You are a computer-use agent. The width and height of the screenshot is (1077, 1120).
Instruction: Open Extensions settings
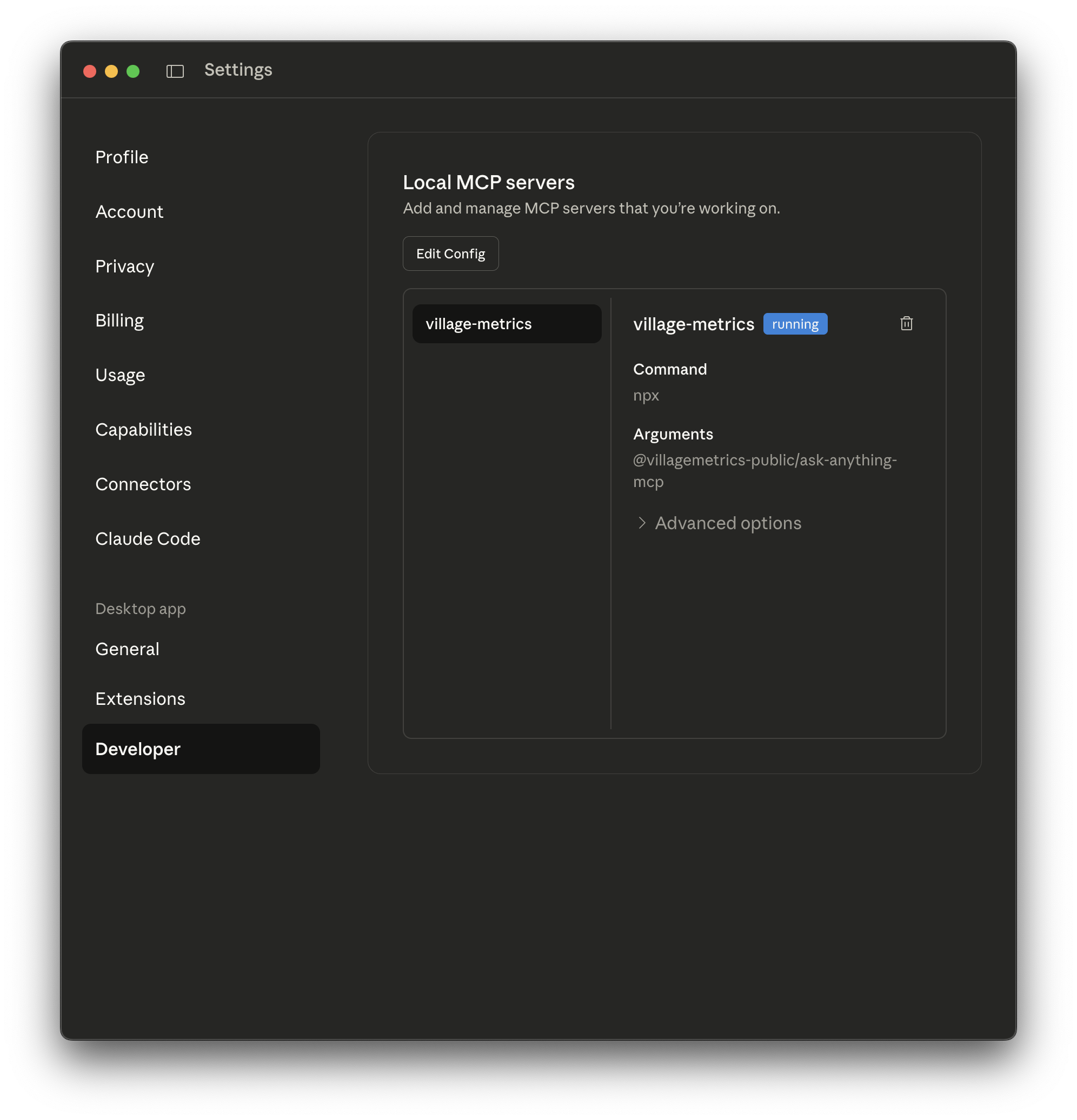tap(140, 698)
